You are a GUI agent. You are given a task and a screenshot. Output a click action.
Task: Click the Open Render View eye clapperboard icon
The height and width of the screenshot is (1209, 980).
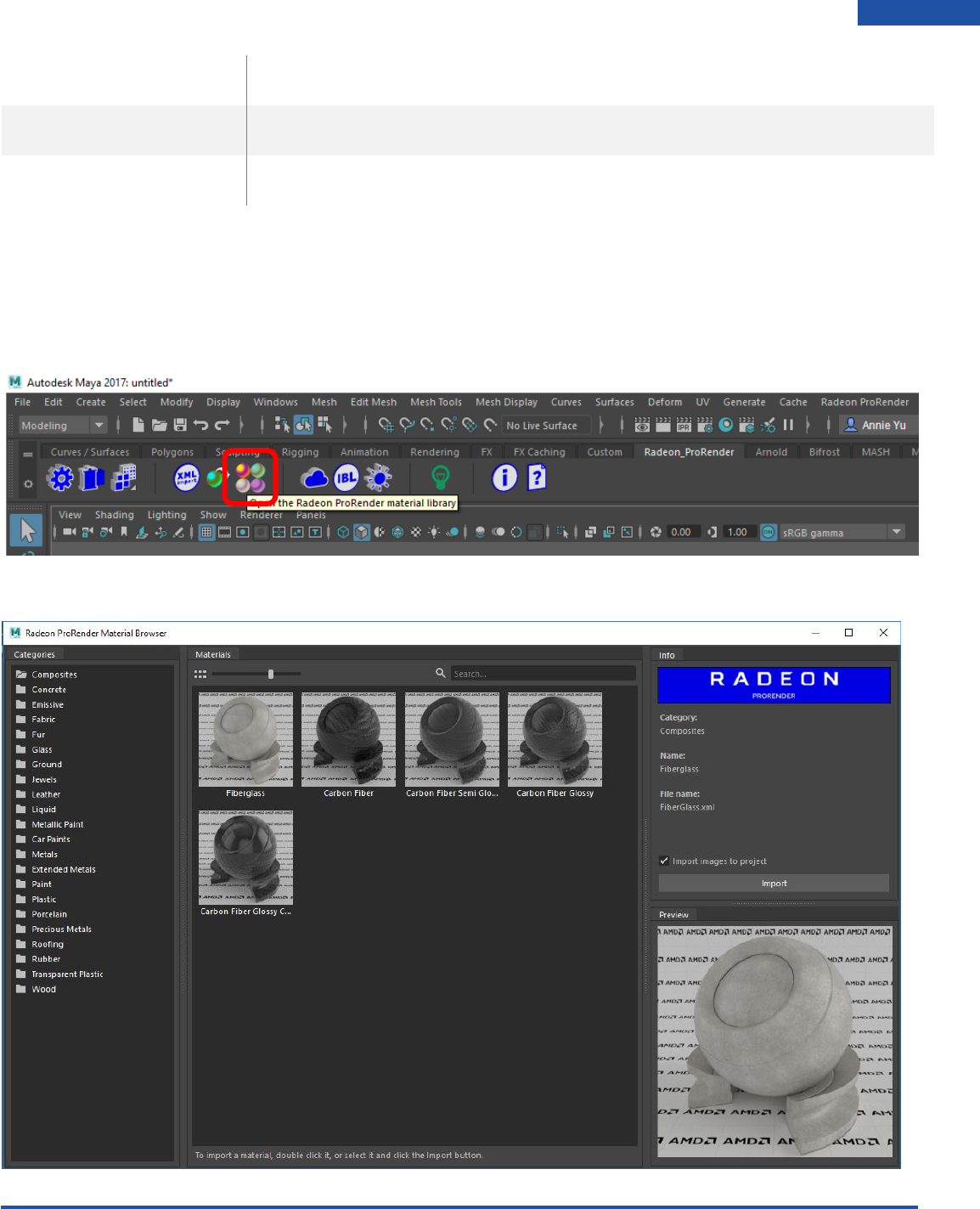tap(642, 425)
